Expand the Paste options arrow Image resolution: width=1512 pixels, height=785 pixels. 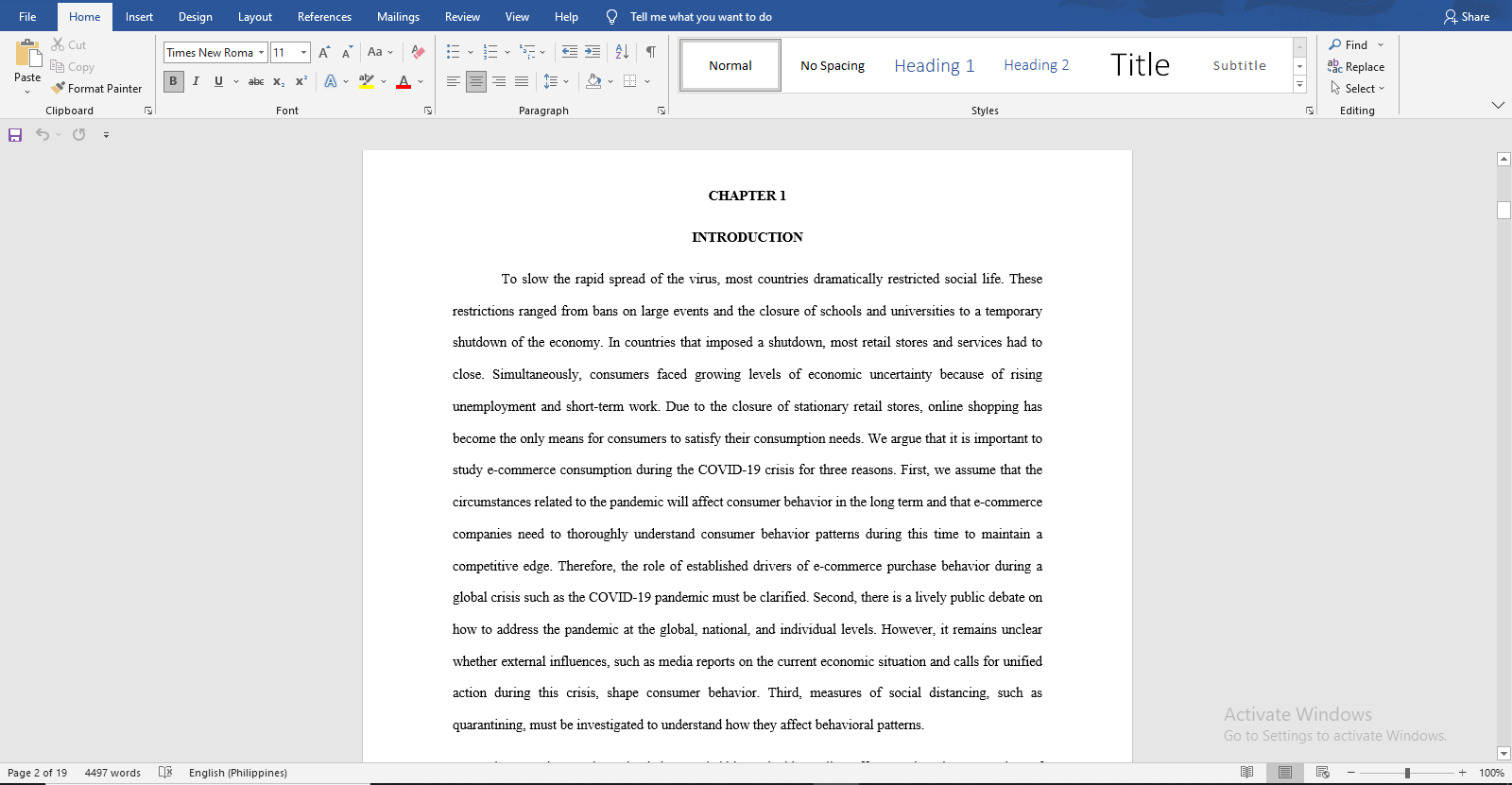tap(27, 92)
